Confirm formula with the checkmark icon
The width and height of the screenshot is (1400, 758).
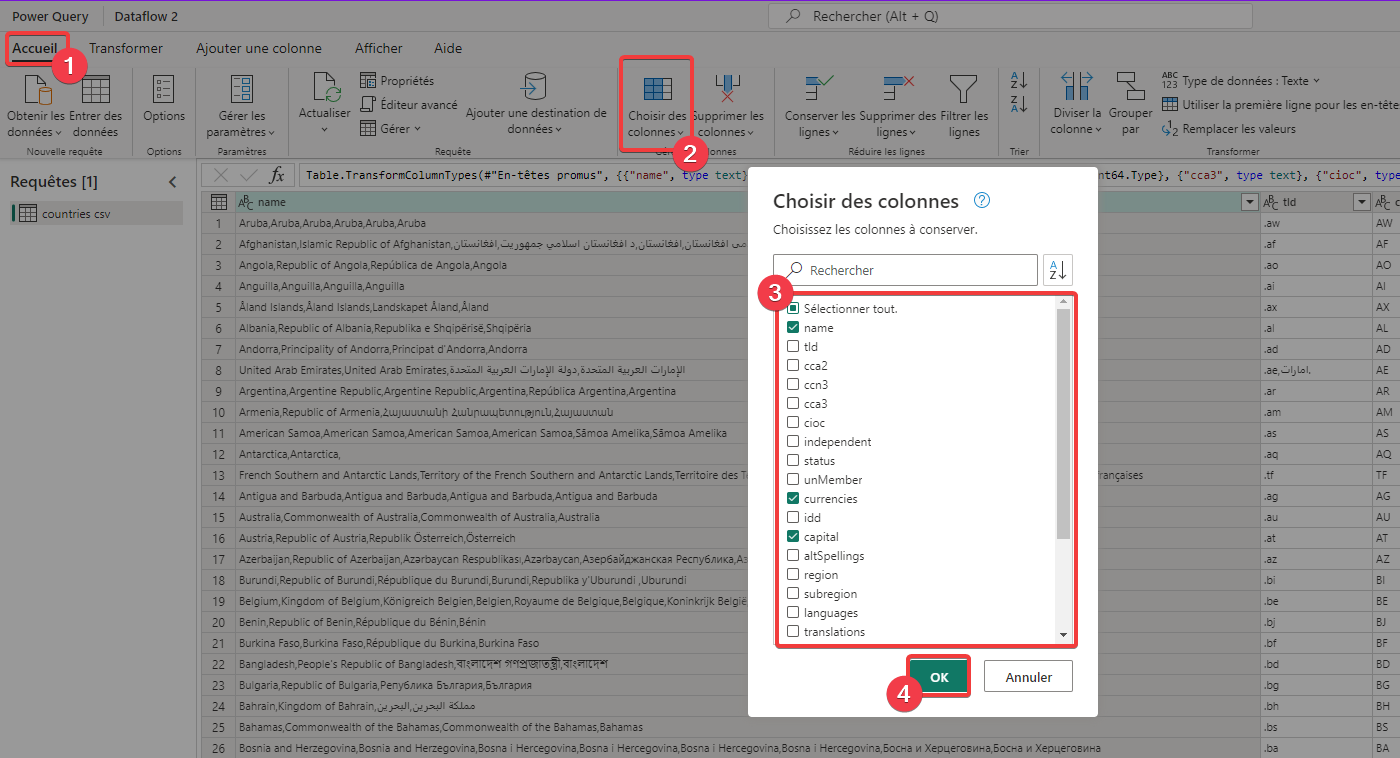click(x=250, y=175)
